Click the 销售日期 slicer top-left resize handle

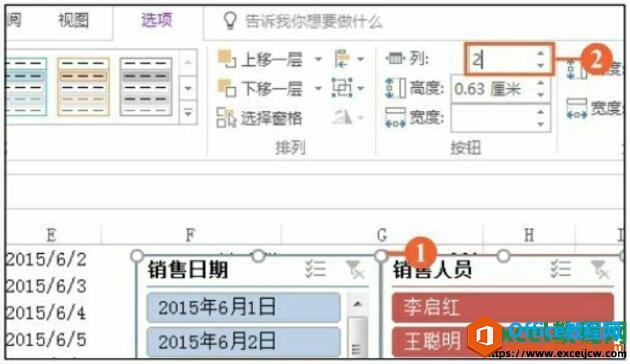(137, 256)
